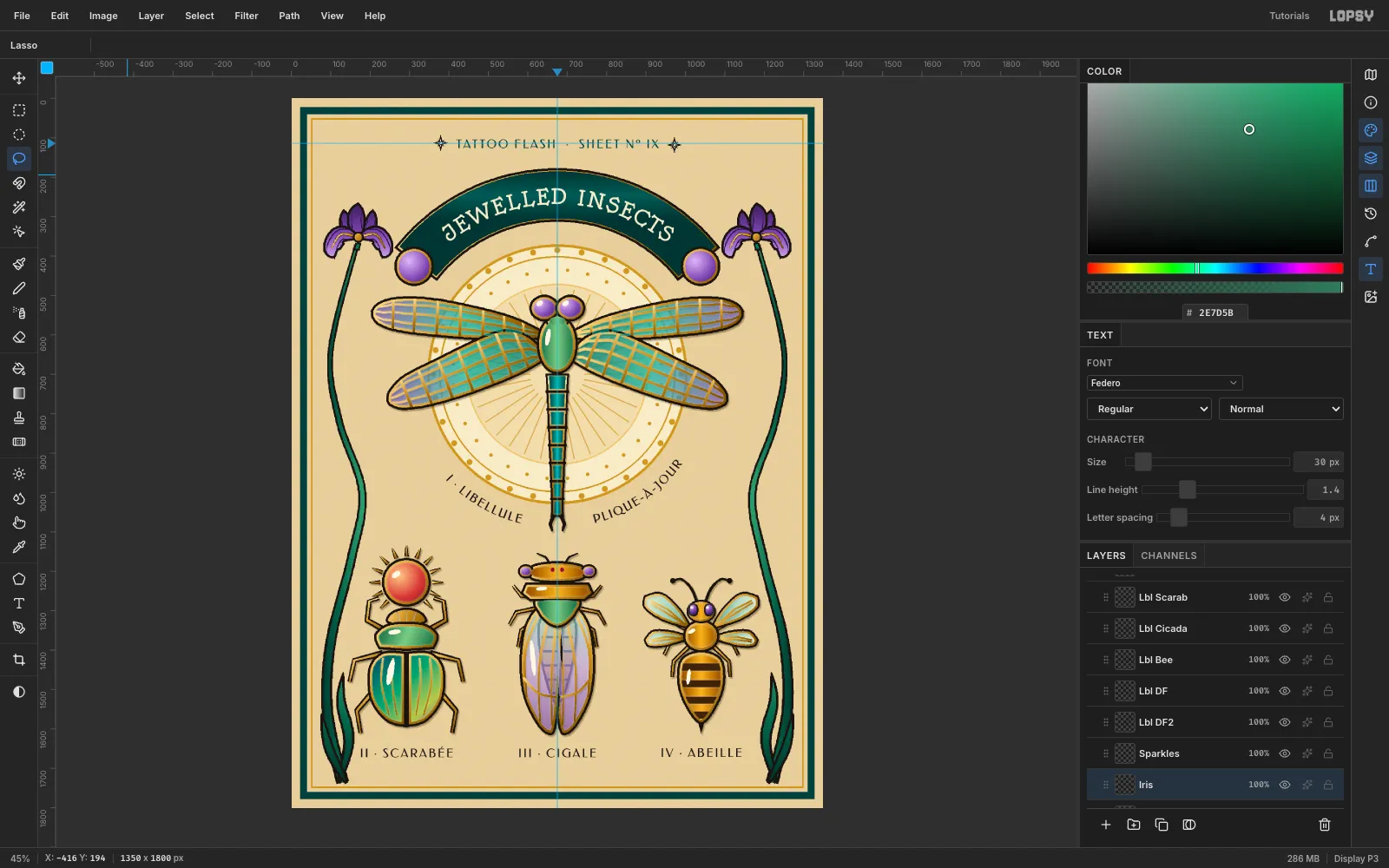Viewport: 1389px width, 868px height.
Task: Lock the Iris layer
Action: click(x=1328, y=785)
